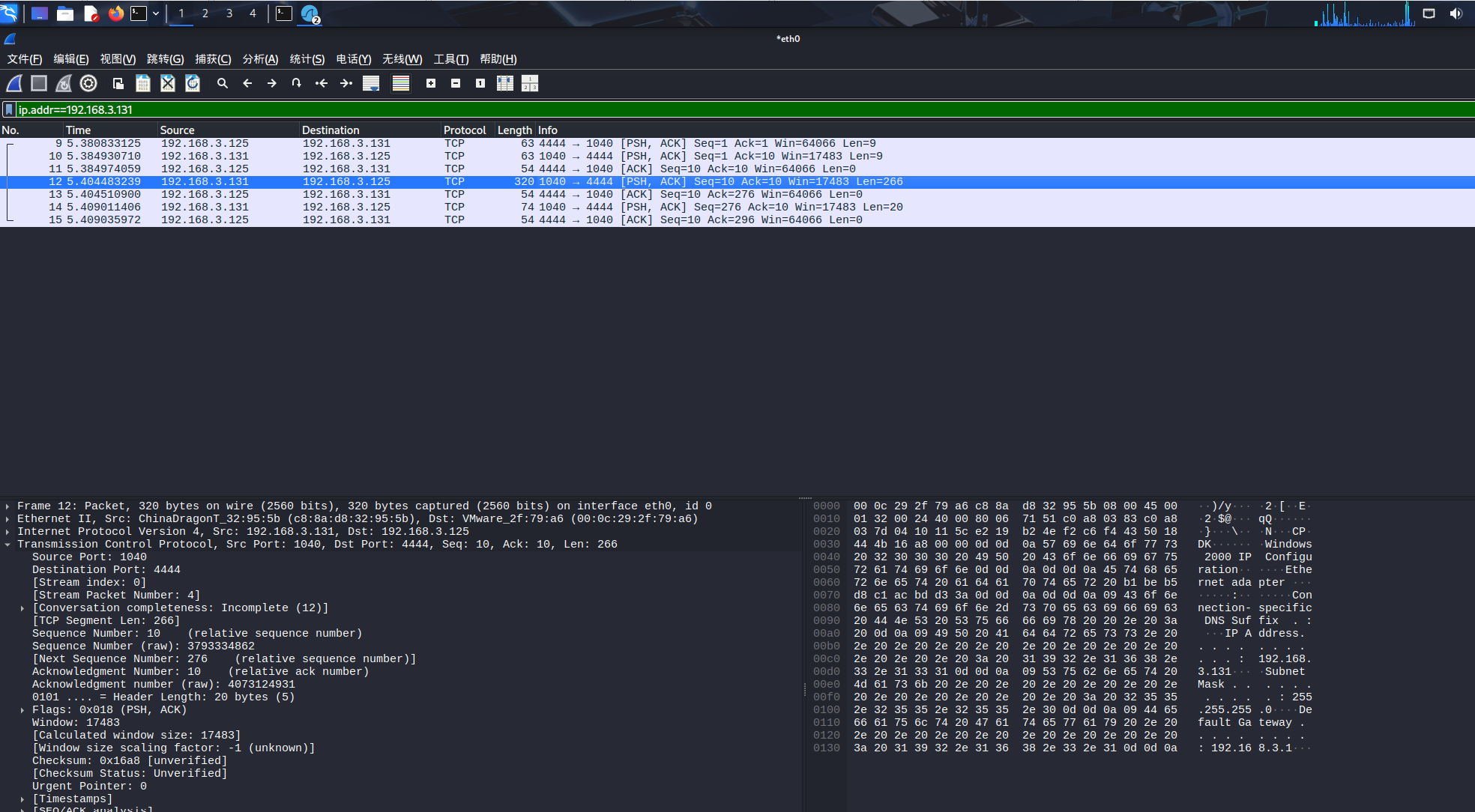Click the start capture shark fin icon
The width and height of the screenshot is (1475, 812).
[x=14, y=84]
